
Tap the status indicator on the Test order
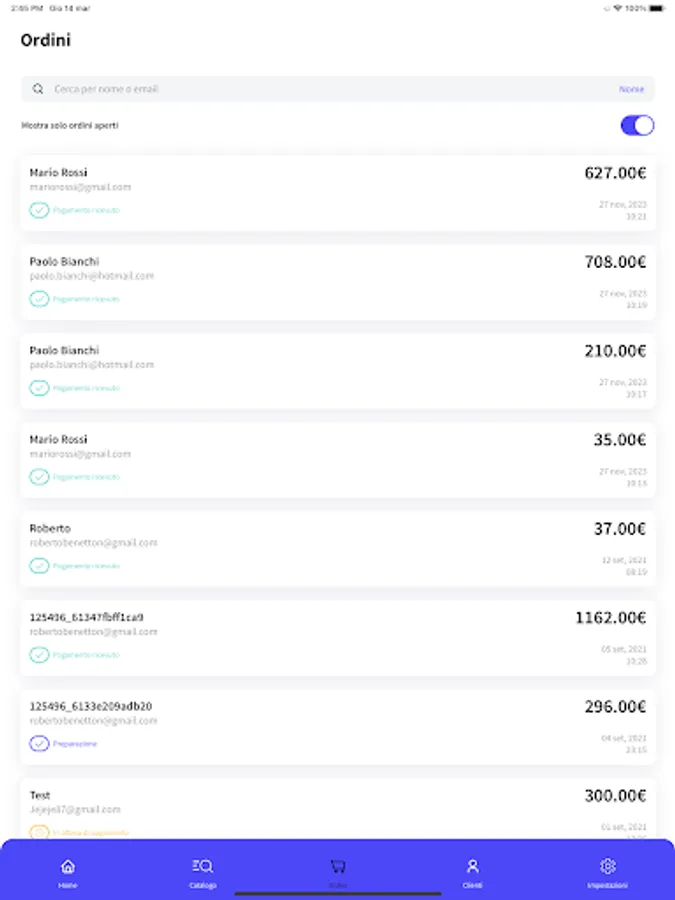coord(40,833)
